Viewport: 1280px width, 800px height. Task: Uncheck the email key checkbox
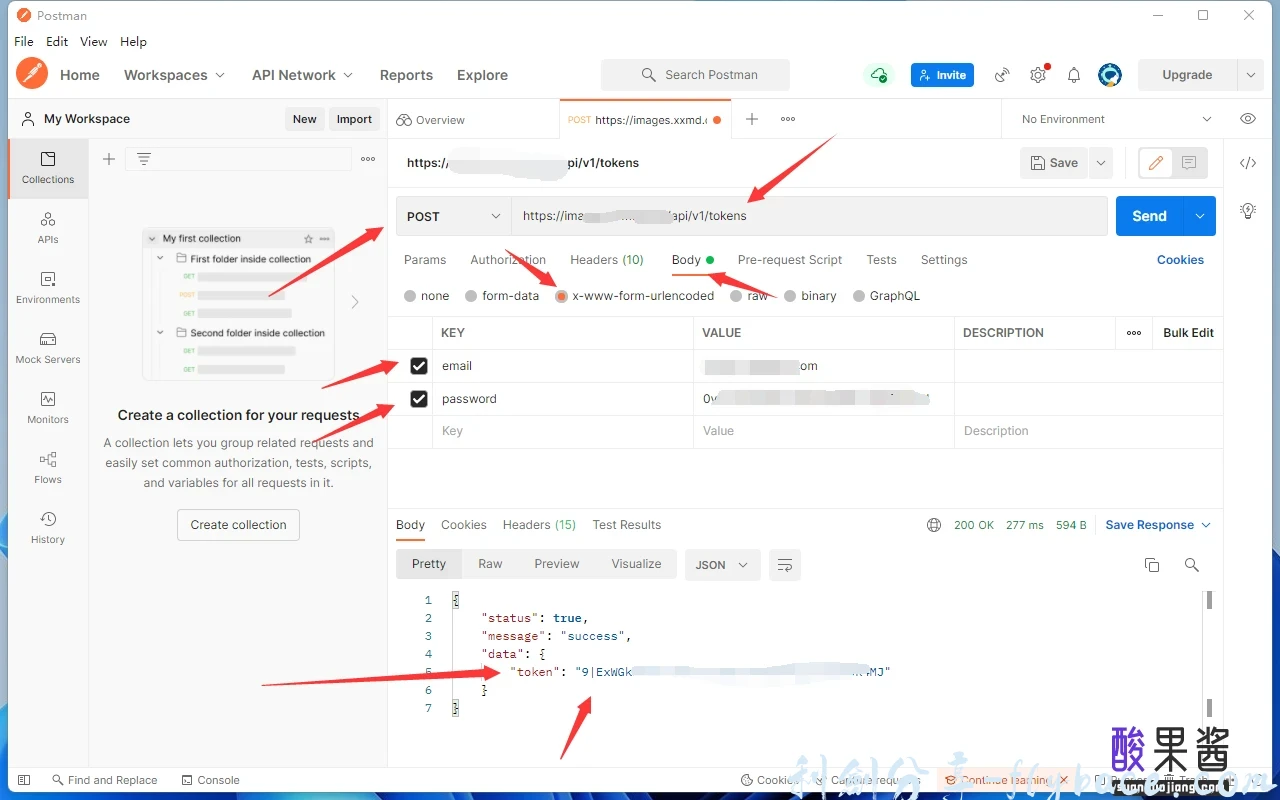pos(419,366)
